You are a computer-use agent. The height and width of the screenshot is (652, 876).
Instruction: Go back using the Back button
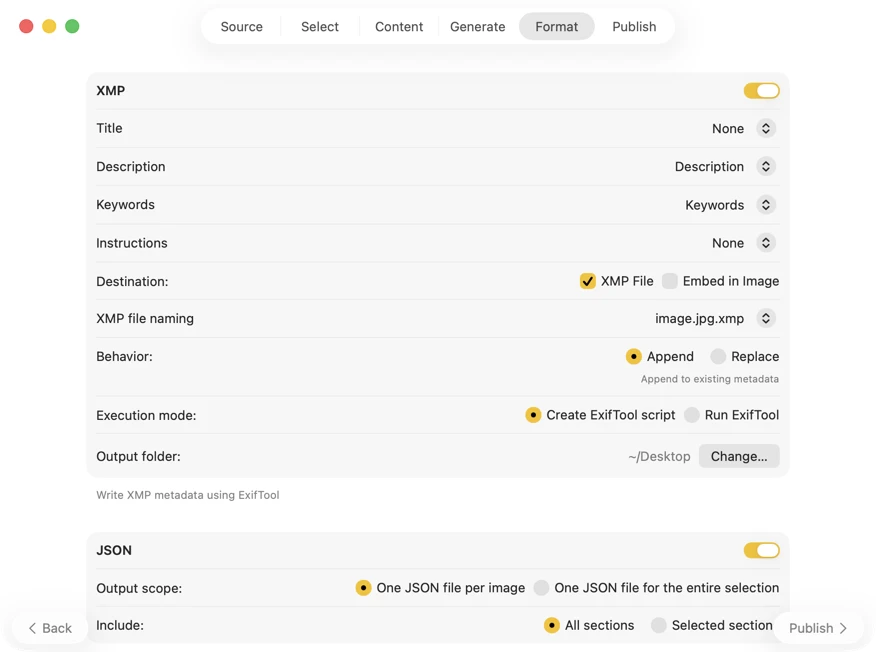point(50,628)
